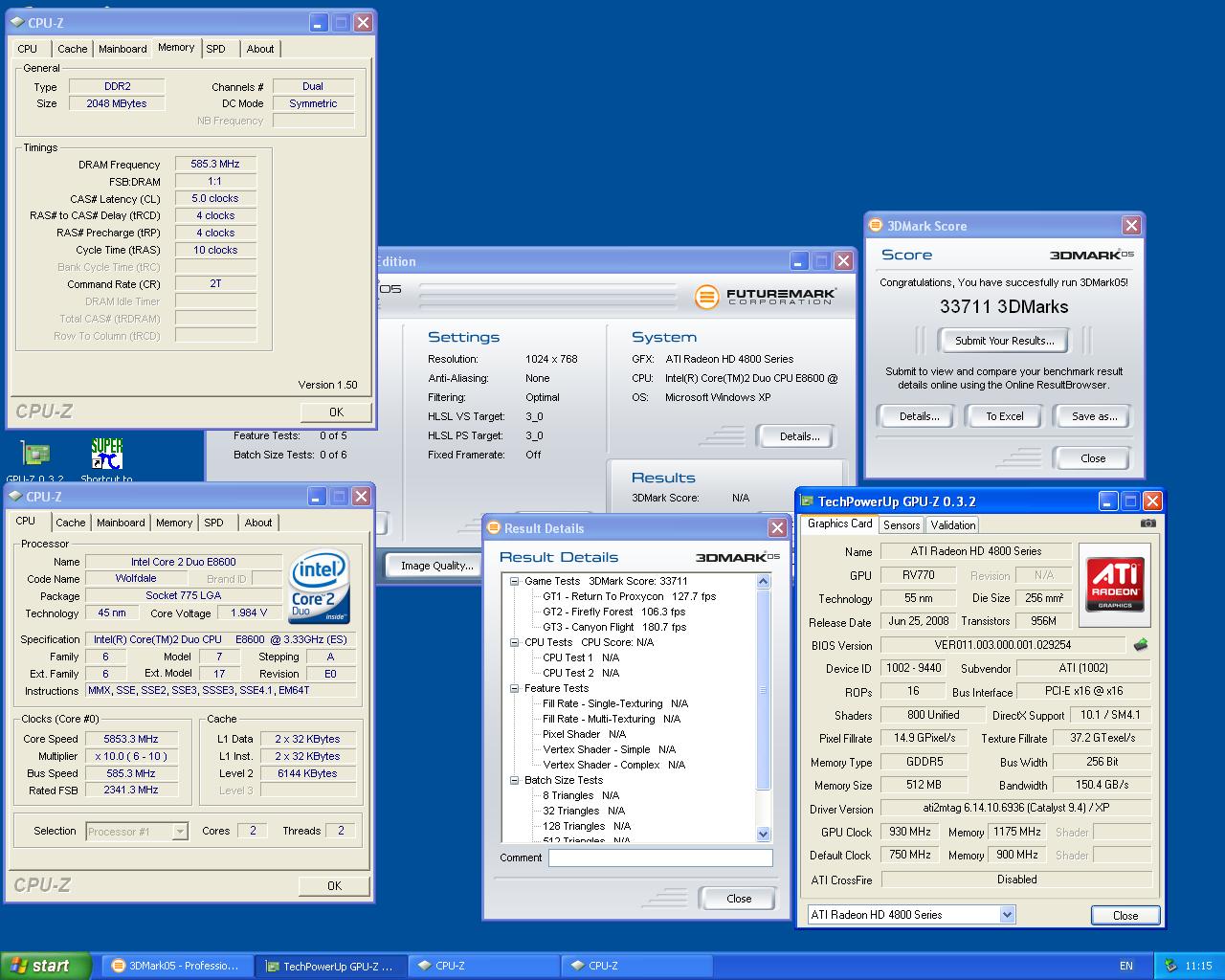The height and width of the screenshot is (980, 1225).
Task: Click the system tray network icon
Action: [1170, 966]
